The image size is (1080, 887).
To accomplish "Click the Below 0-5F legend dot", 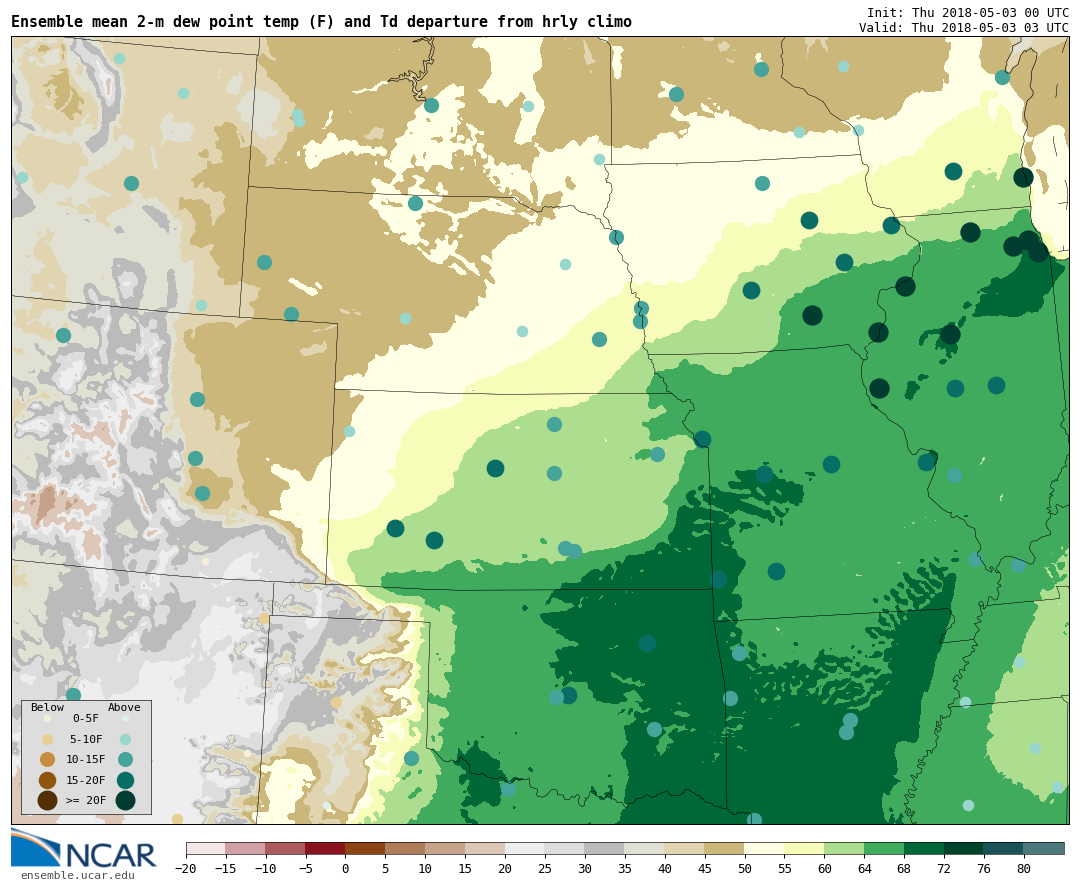I will tap(48, 718).
